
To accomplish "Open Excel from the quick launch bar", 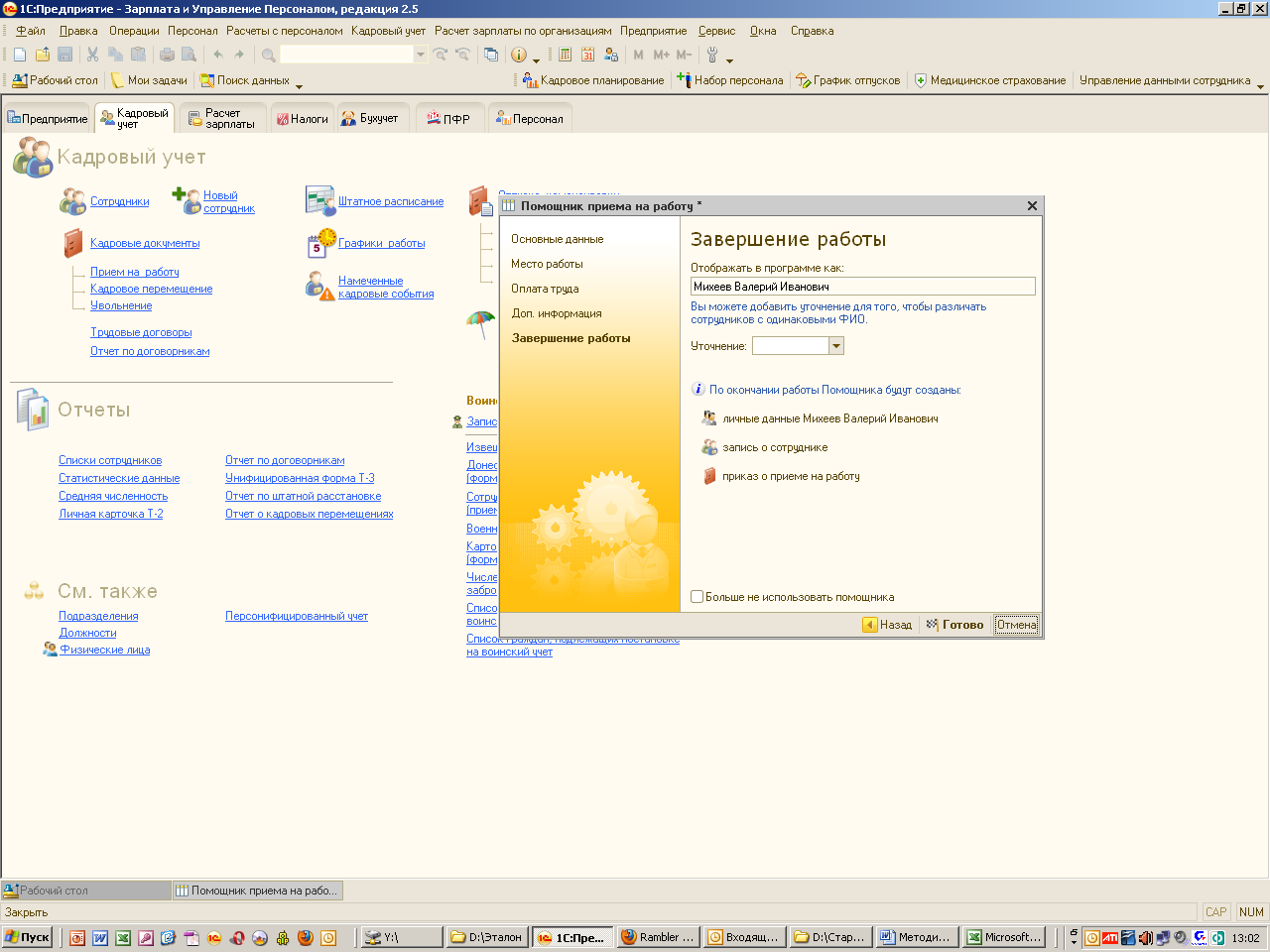I will pyautogui.click(x=123, y=937).
